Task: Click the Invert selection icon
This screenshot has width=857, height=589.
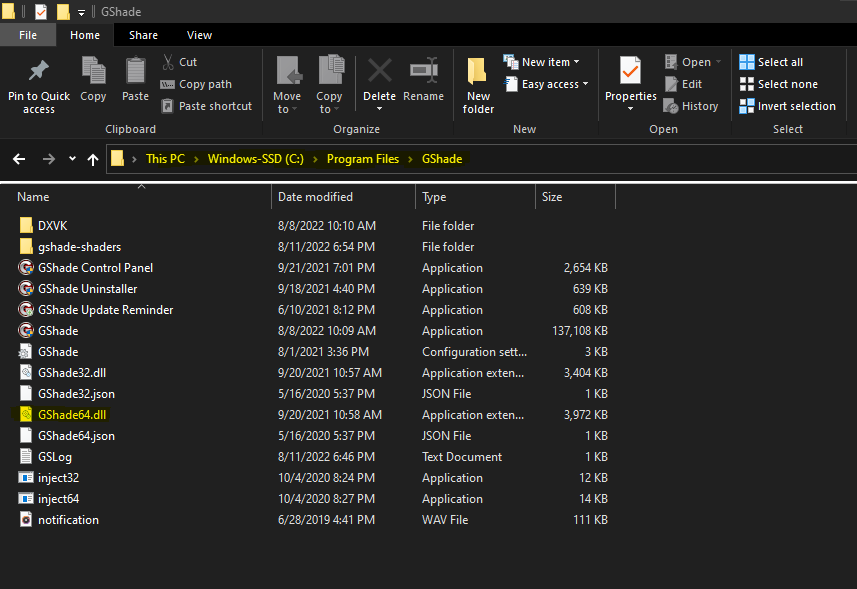Action: (x=747, y=106)
